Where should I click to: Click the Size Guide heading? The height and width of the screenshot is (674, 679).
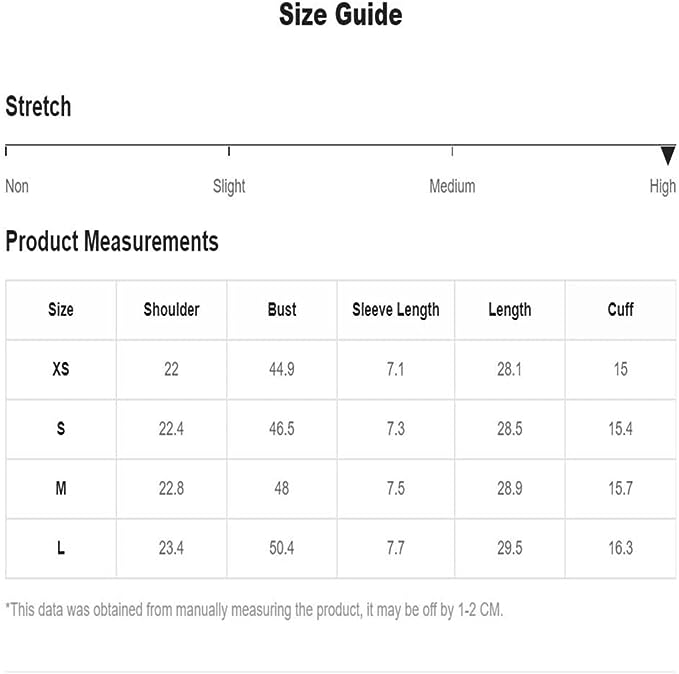click(x=340, y=15)
